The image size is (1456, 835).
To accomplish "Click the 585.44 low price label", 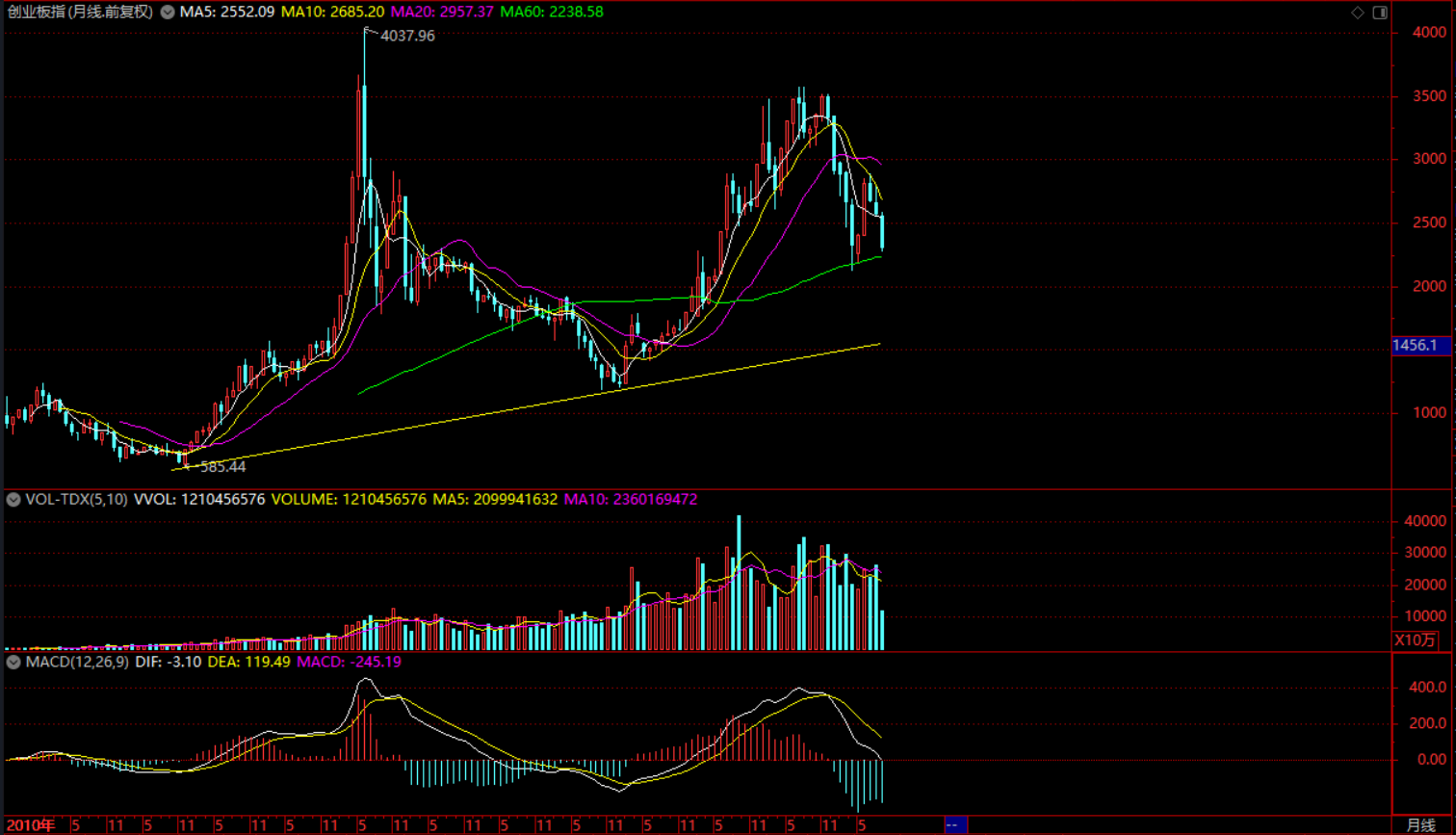I will click(223, 467).
